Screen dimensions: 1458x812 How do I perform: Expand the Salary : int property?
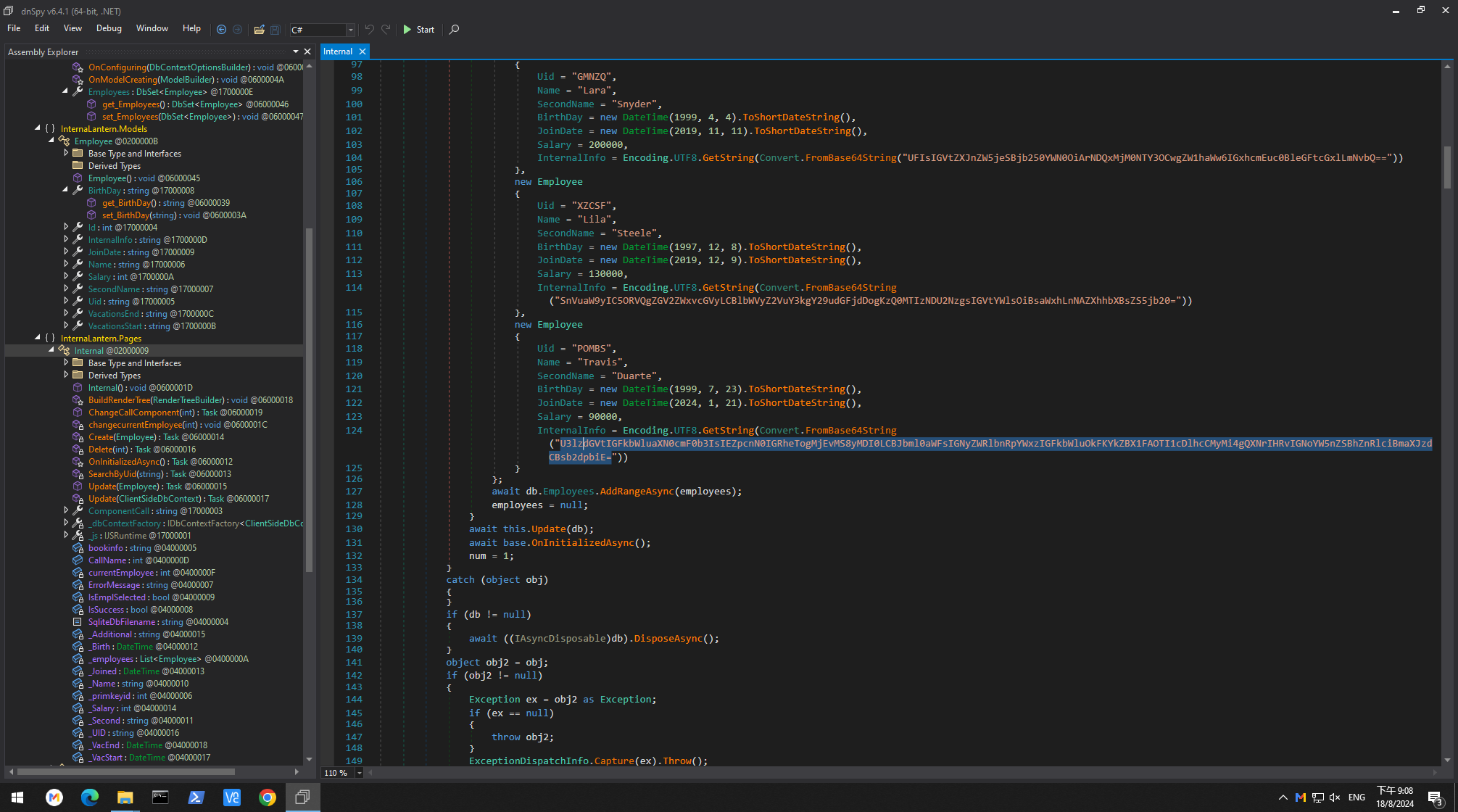[65, 276]
